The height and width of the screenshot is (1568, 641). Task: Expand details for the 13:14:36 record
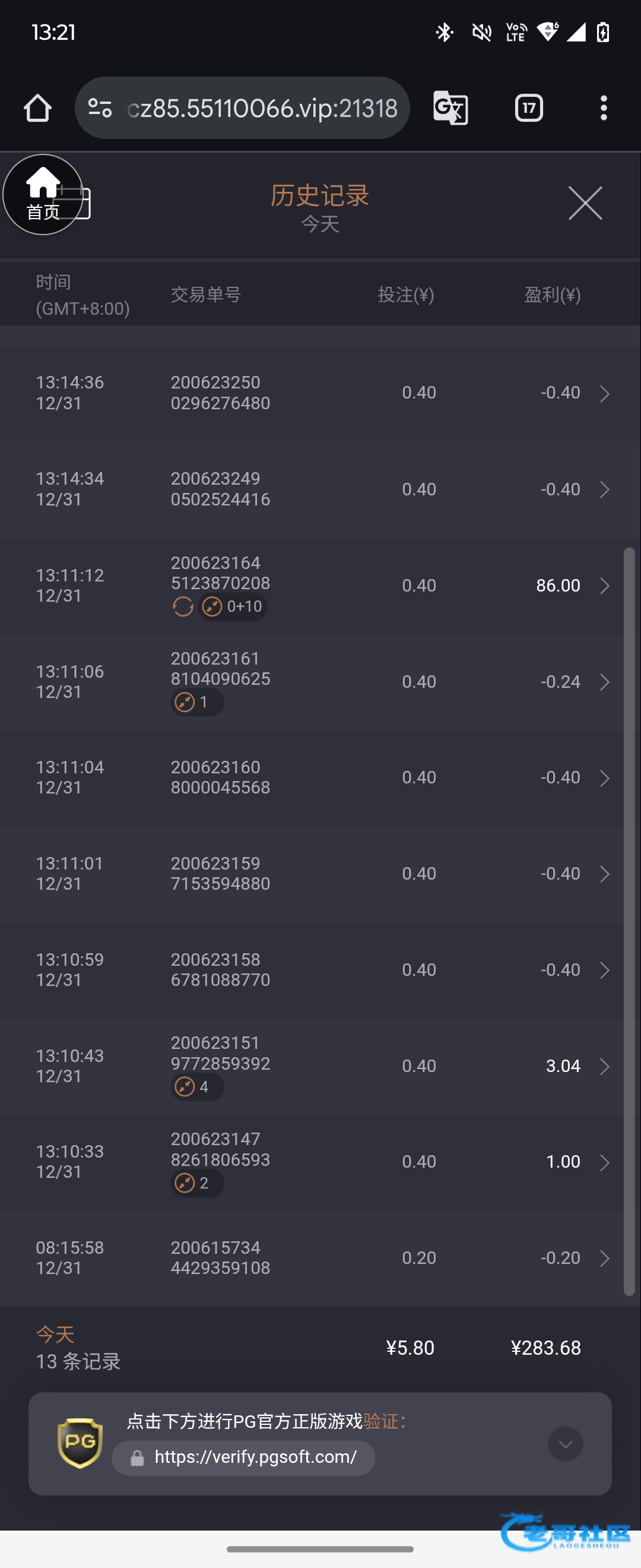click(x=605, y=393)
